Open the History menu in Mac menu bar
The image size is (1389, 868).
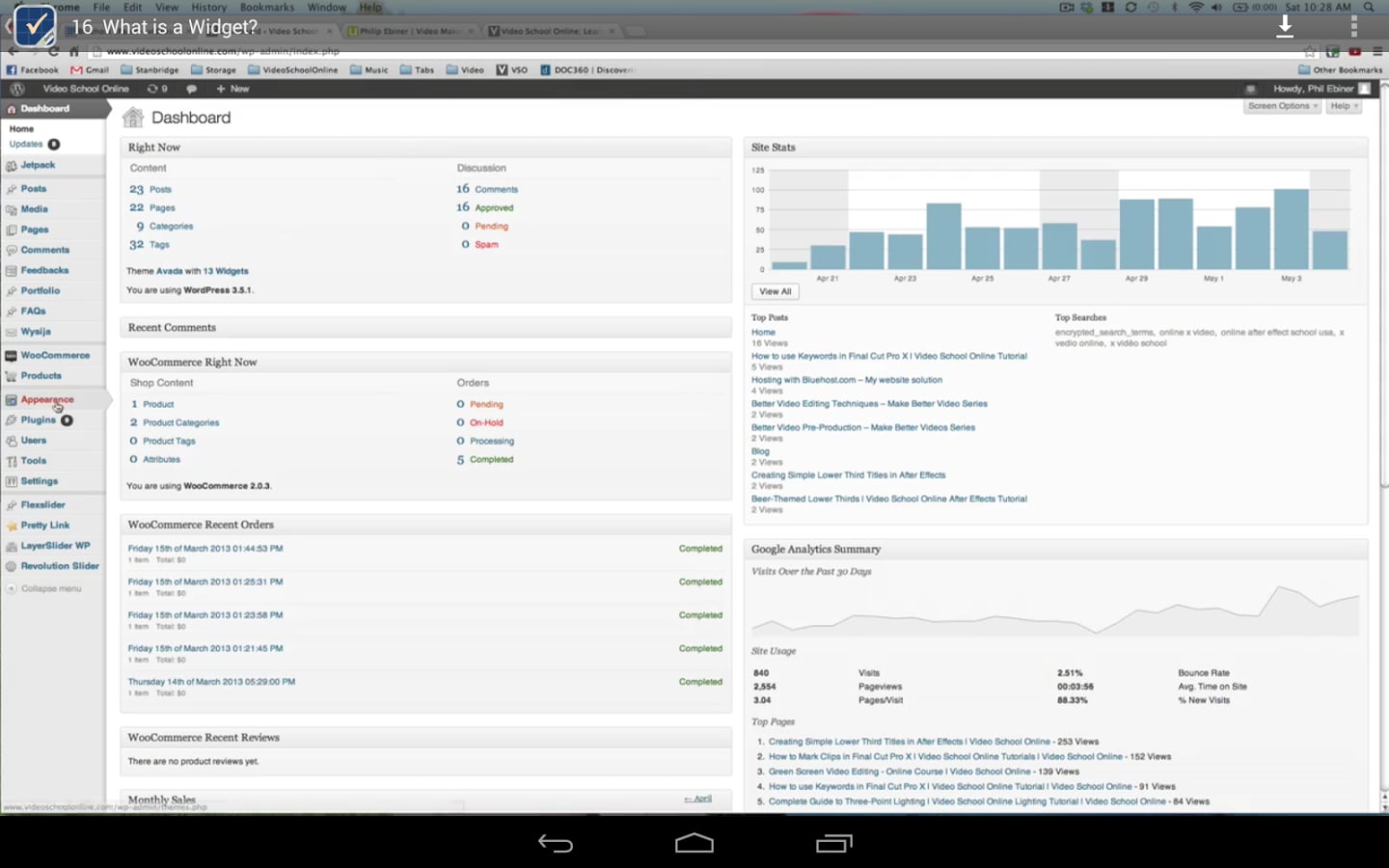tap(208, 7)
